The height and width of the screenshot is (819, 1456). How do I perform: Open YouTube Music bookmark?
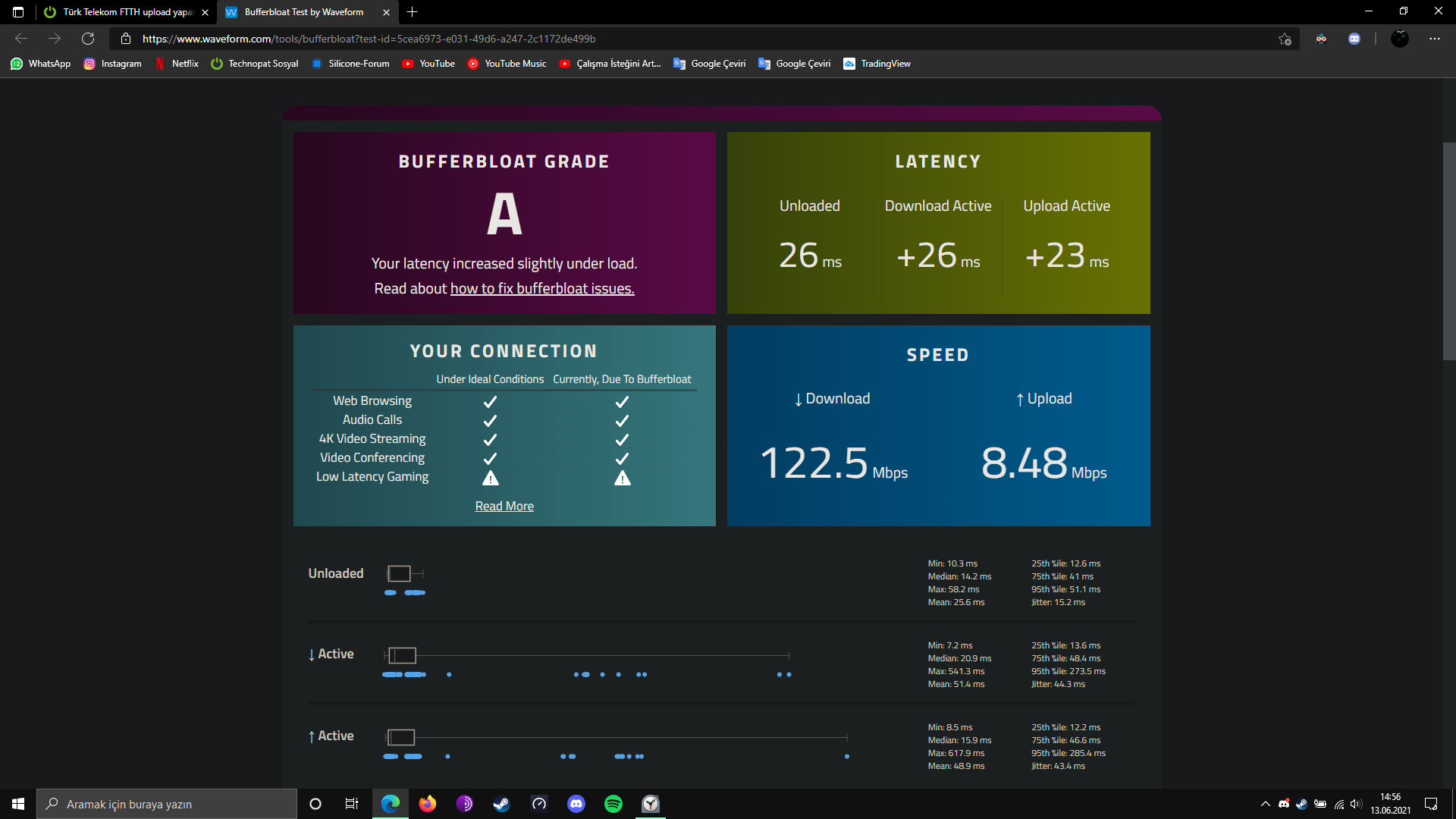pyautogui.click(x=507, y=64)
